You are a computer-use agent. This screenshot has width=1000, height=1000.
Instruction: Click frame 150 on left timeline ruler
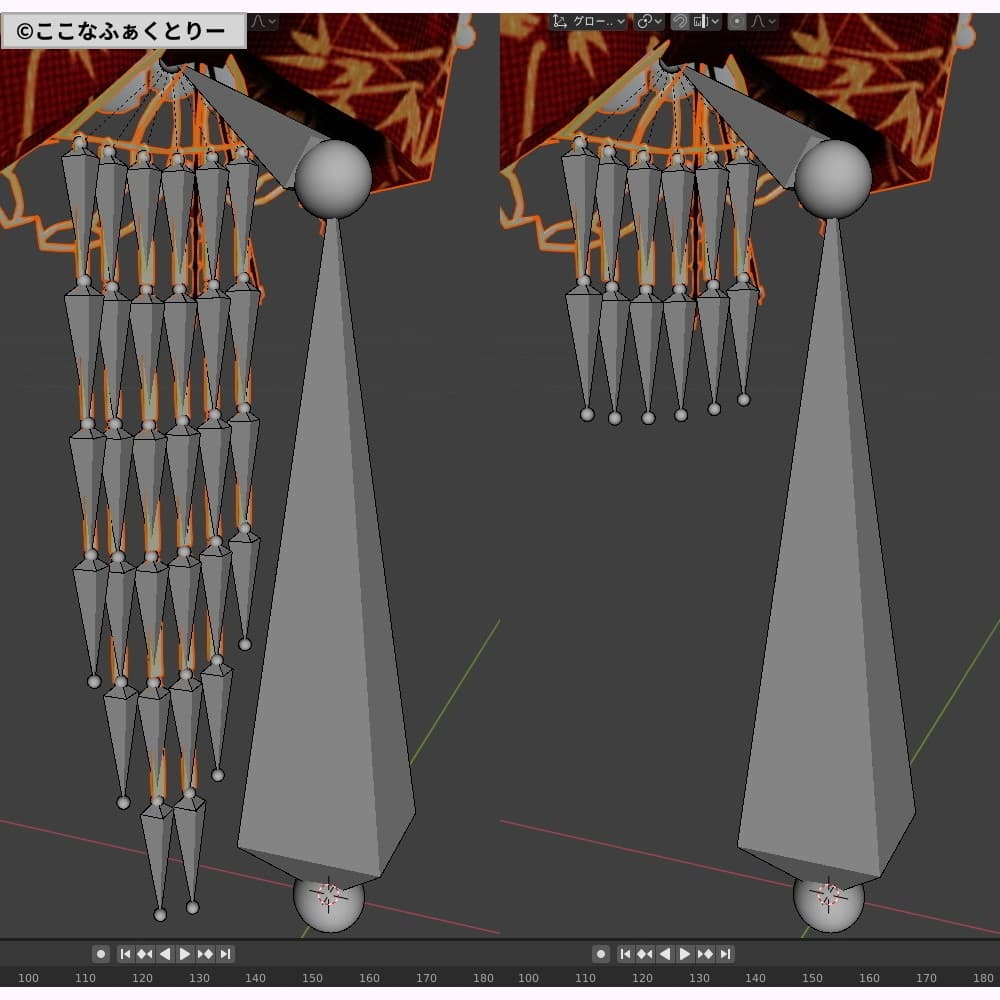tap(312, 978)
